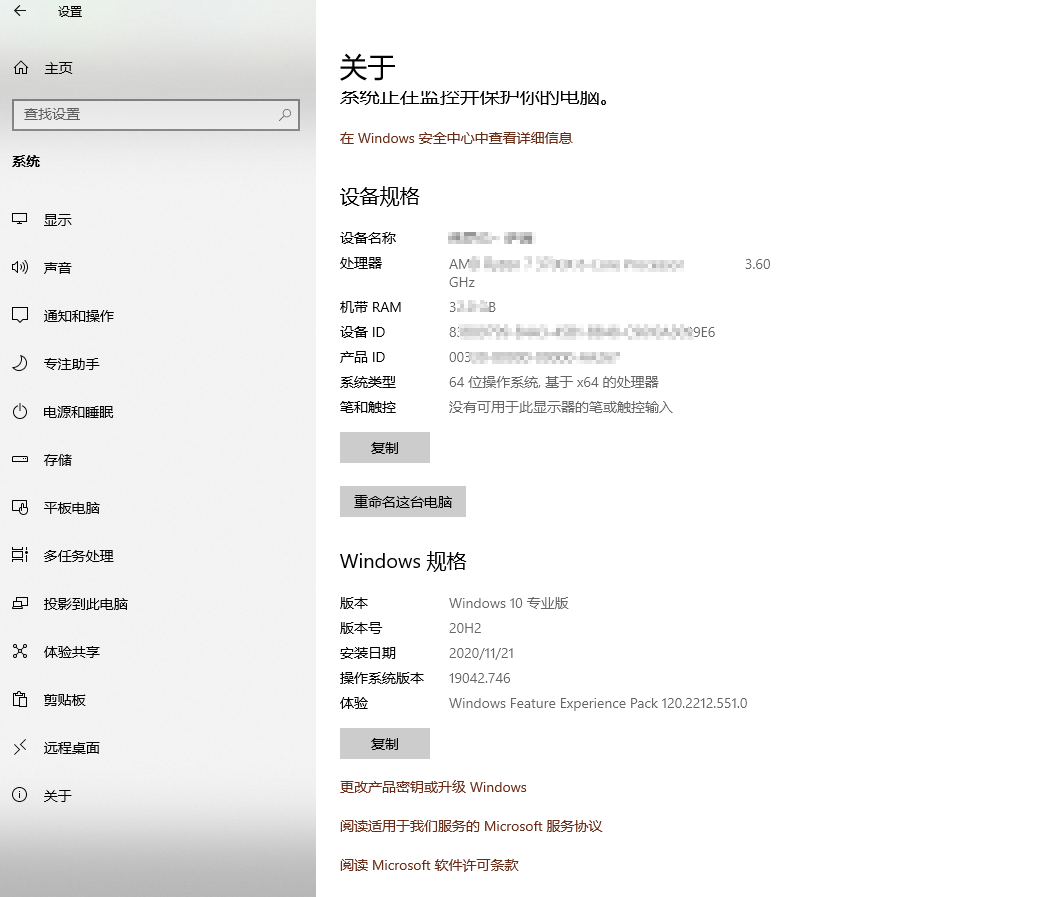This screenshot has height=897, width=1043.
Task: Open the 关于 settings page
Action: (x=158, y=795)
